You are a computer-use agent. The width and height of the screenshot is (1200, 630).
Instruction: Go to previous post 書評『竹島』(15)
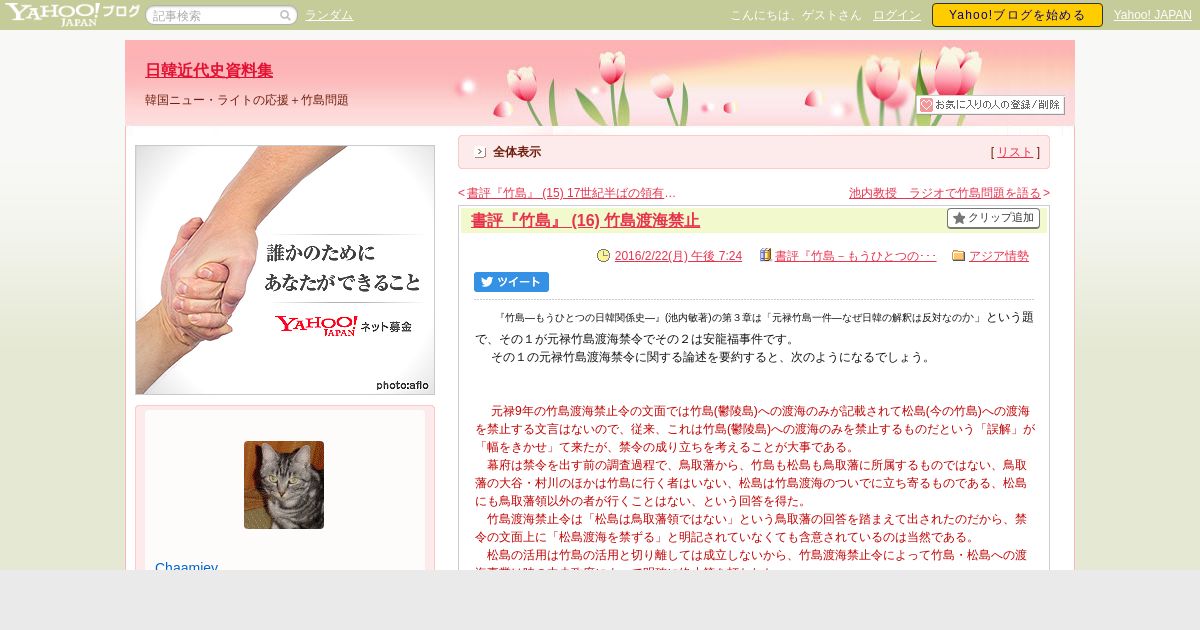coord(571,193)
